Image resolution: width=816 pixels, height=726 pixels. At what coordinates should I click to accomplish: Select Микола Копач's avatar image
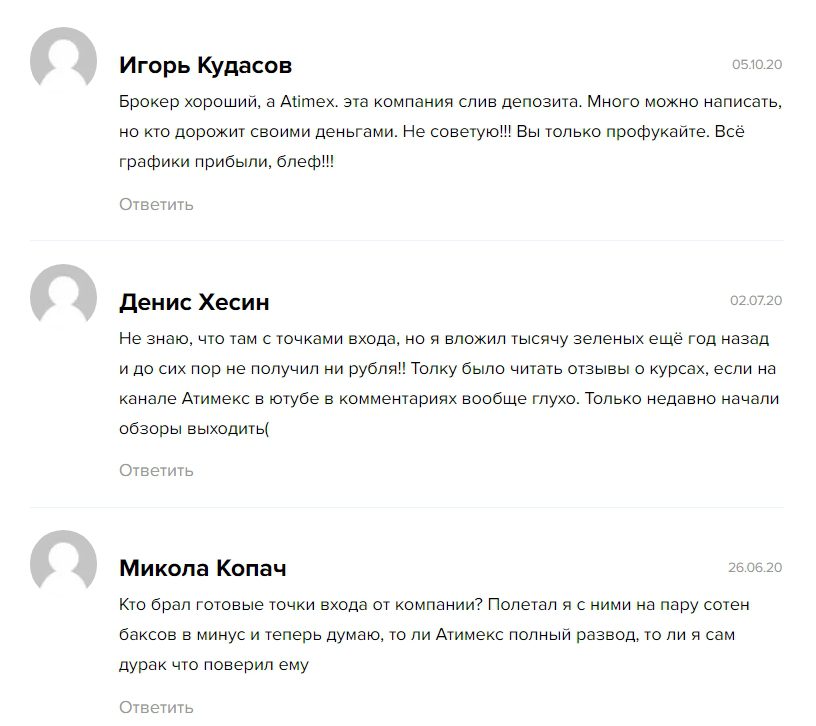click(64, 563)
